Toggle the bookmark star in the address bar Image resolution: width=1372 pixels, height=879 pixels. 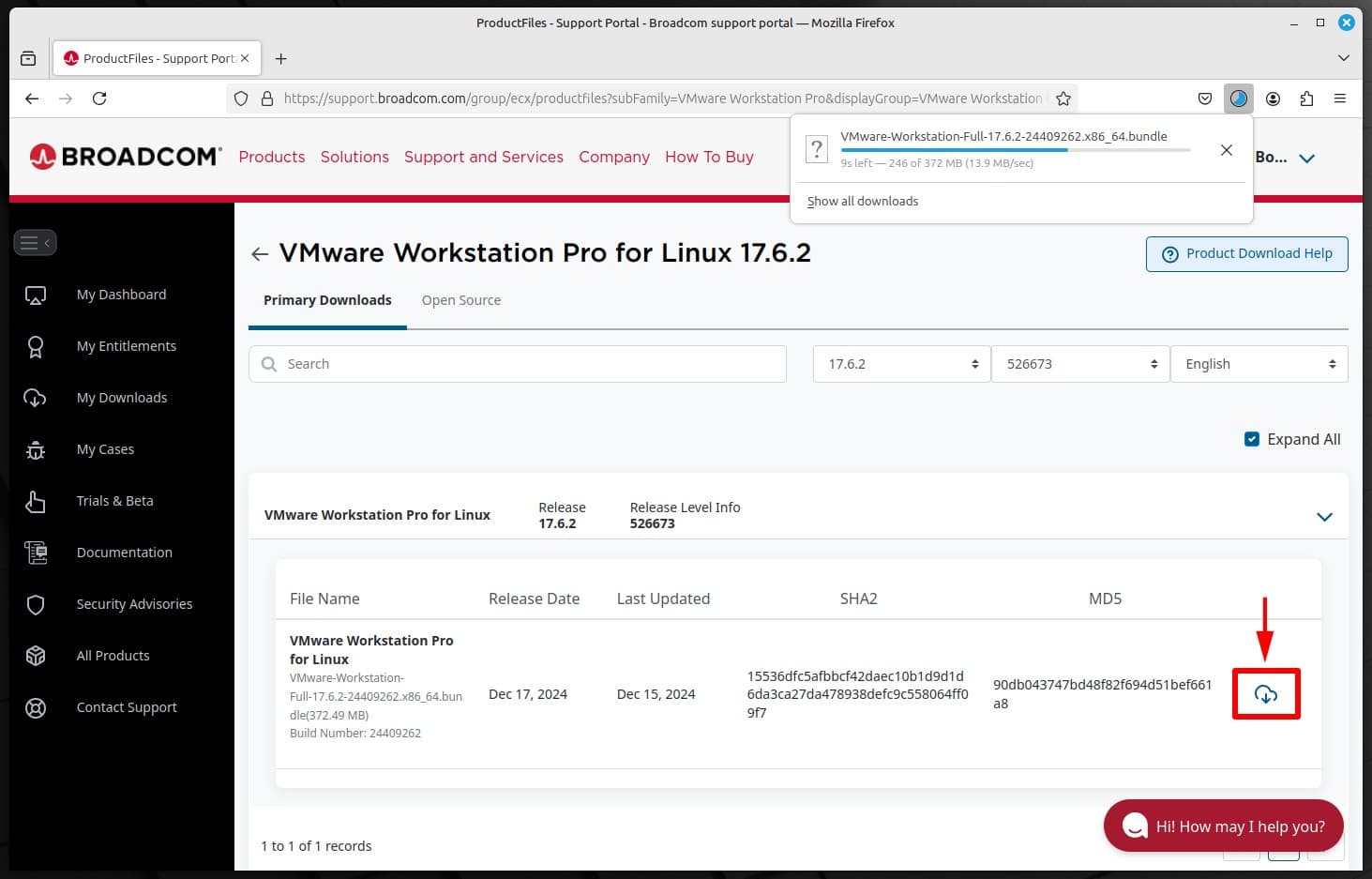coord(1063,98)
